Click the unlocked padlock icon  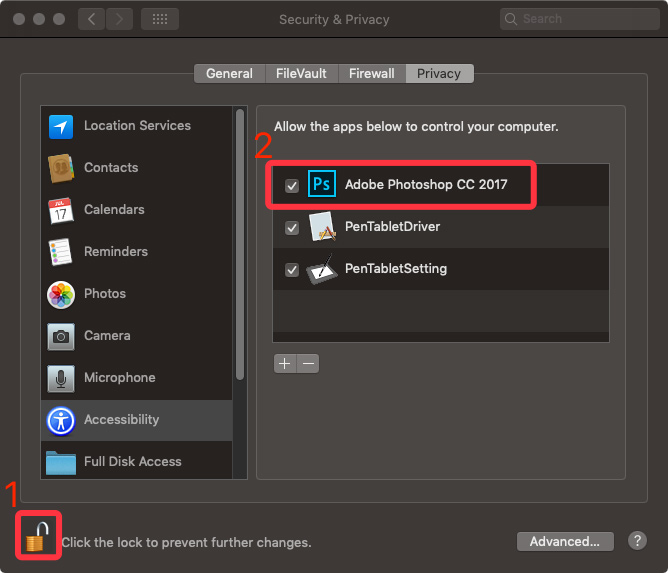37,537
